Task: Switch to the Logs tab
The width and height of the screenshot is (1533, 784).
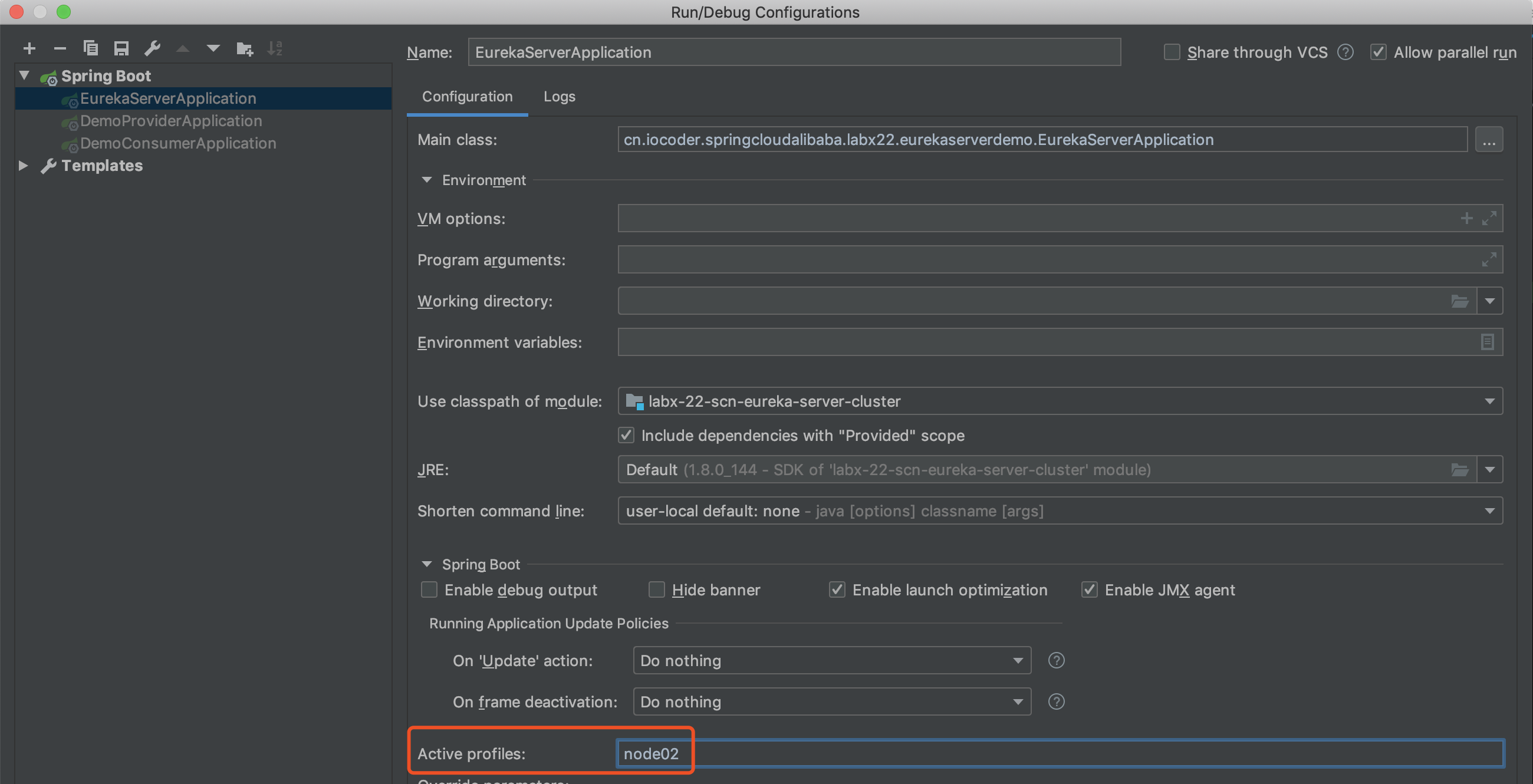Action: (x=558, y=96)
